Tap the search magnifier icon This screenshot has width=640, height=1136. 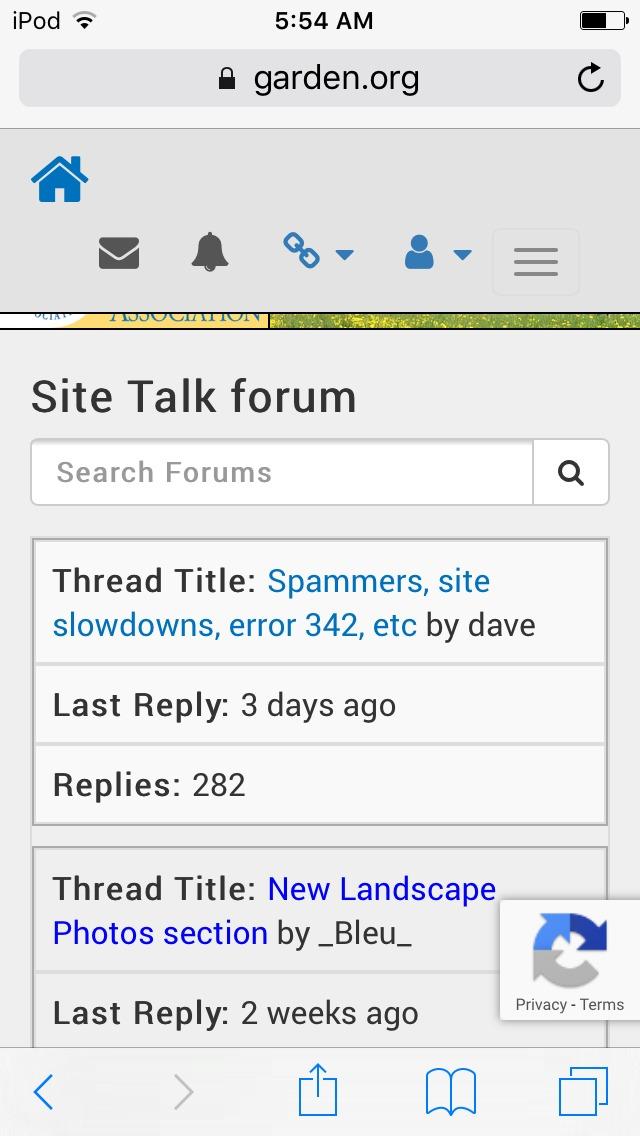click(571, 471)
